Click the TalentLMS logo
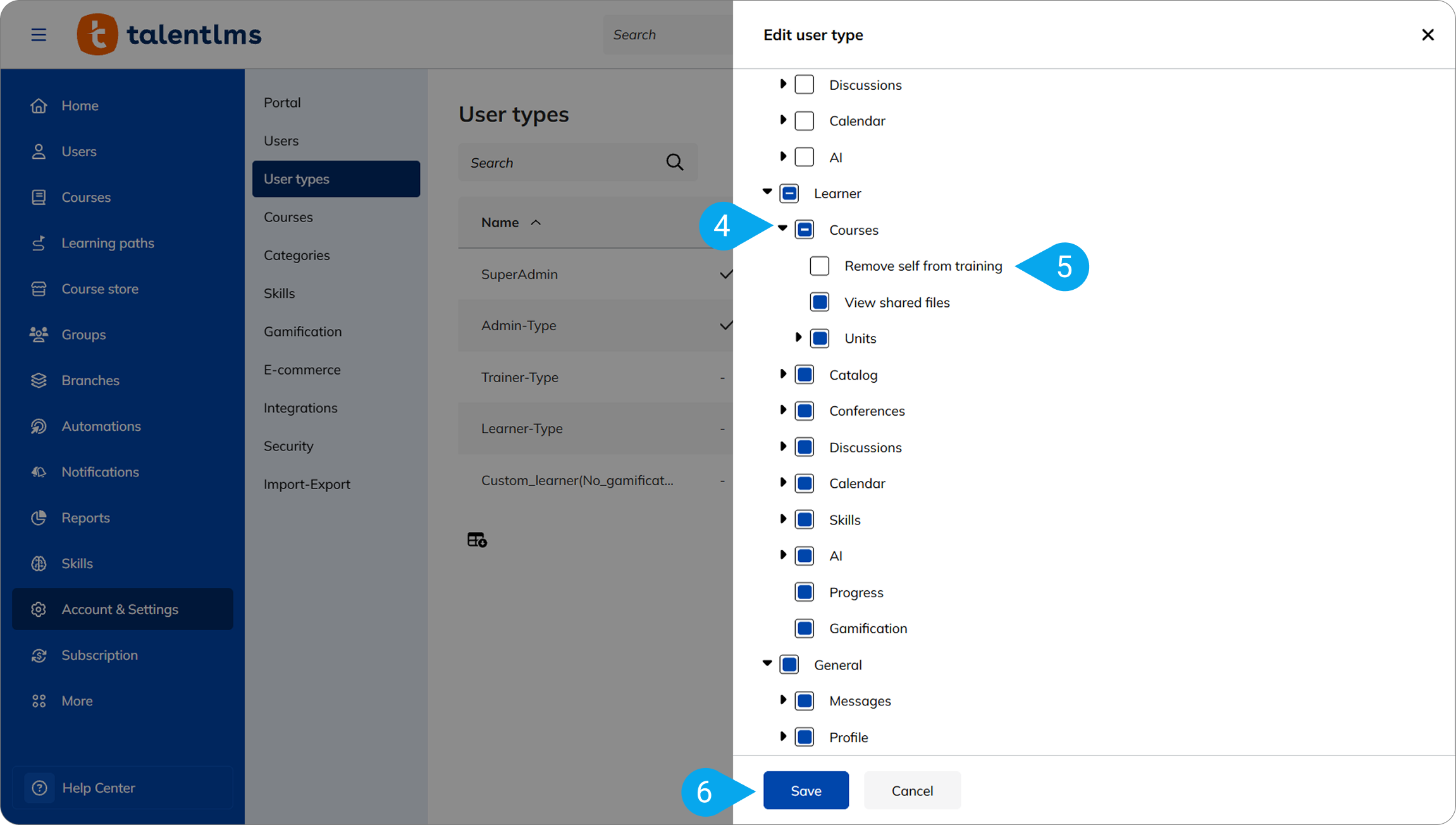 pyautogui.click(x=169, y=34)
